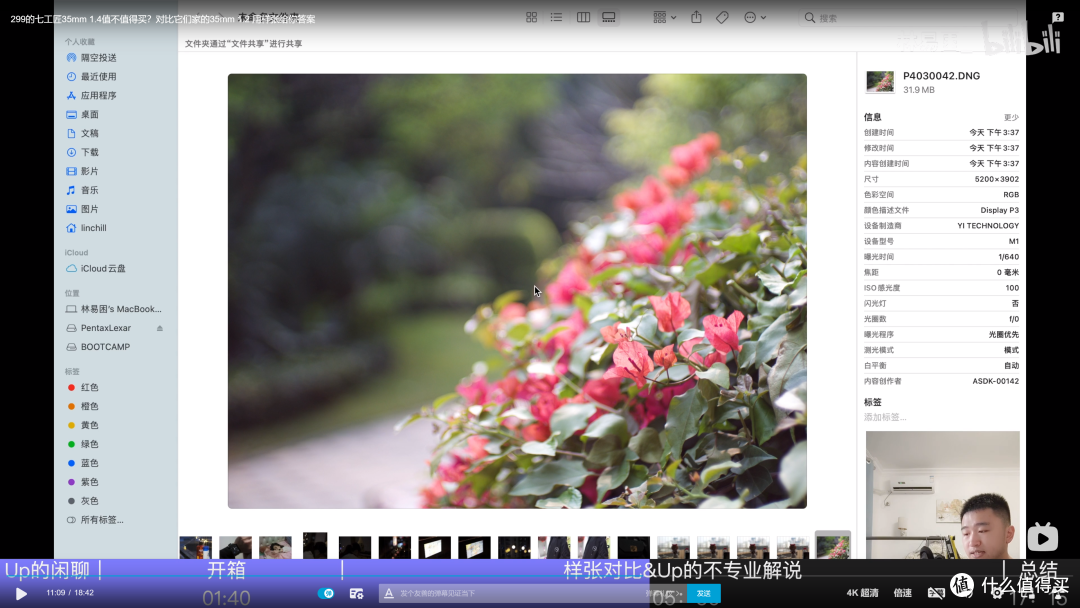Select BOOTCAMP volume in sidebar
The height and width of the screenshot is (608, 1080).
click(98, 347)
